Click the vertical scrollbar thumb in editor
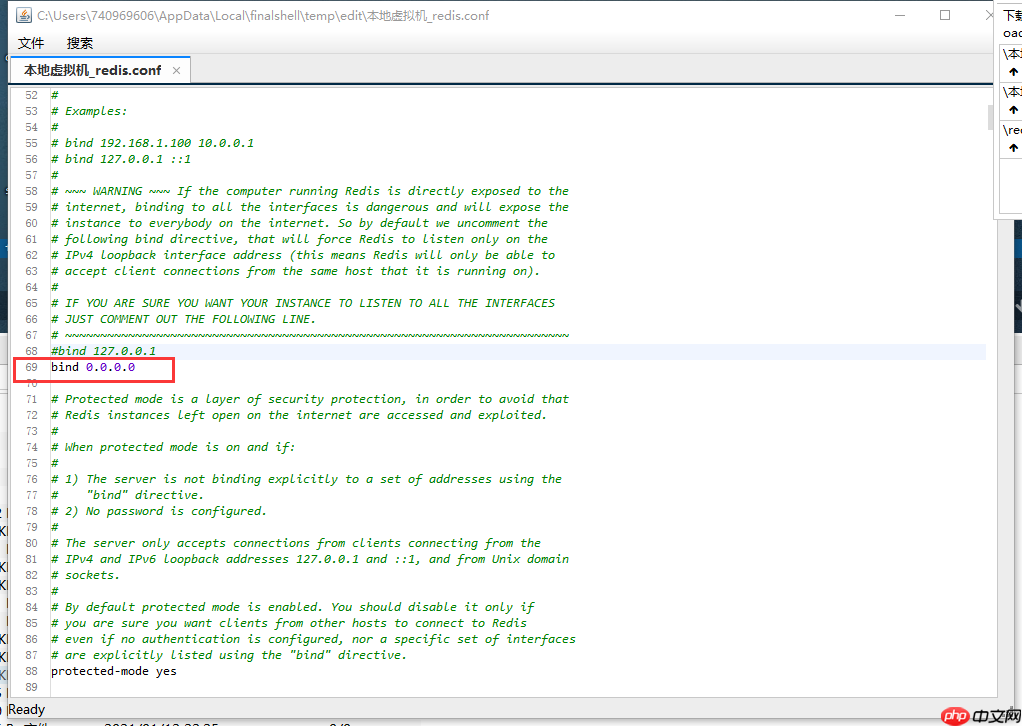The image size is (1022, 726). point(991,117)
